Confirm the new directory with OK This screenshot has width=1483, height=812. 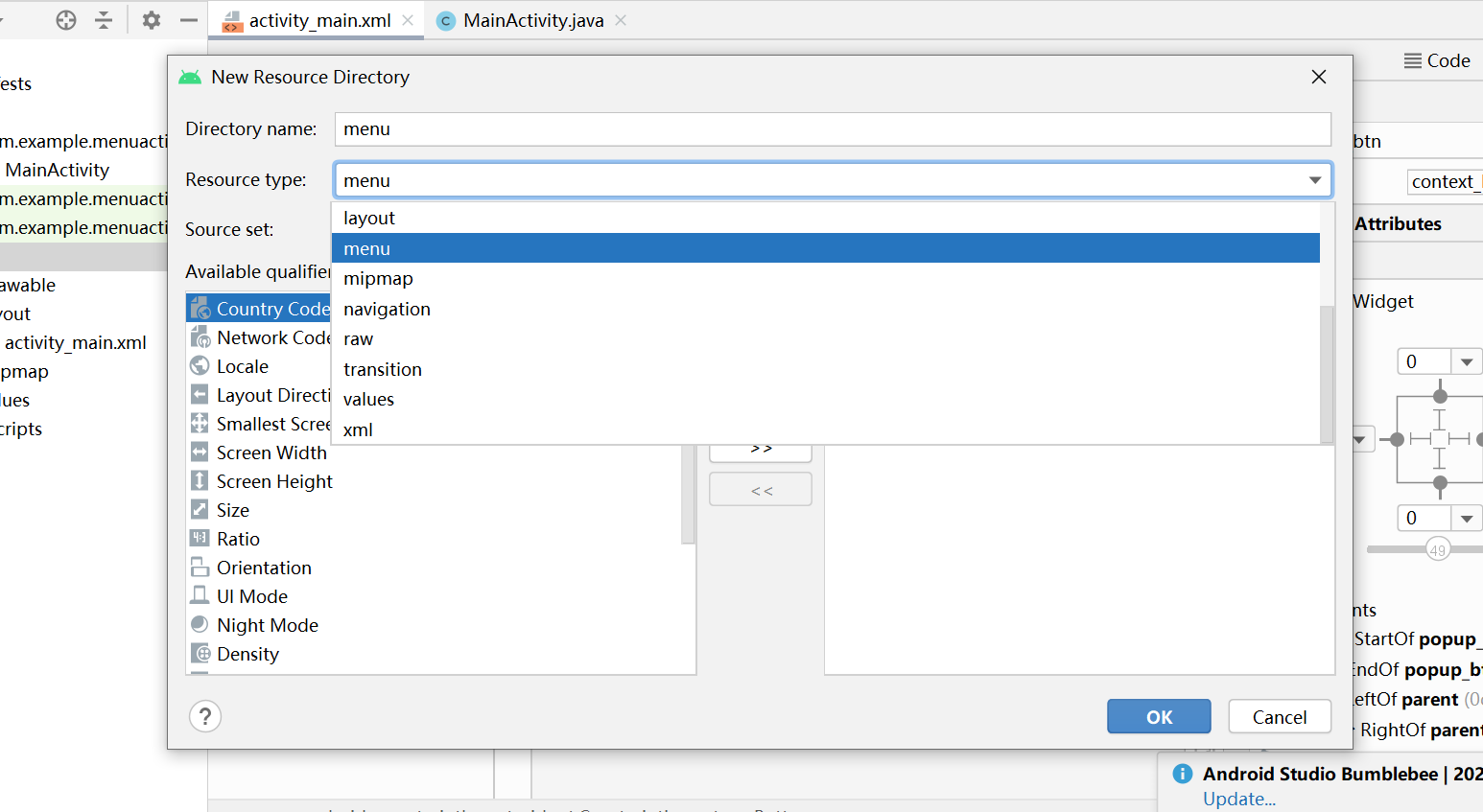pyautogui.click(x=1158, y=715)
